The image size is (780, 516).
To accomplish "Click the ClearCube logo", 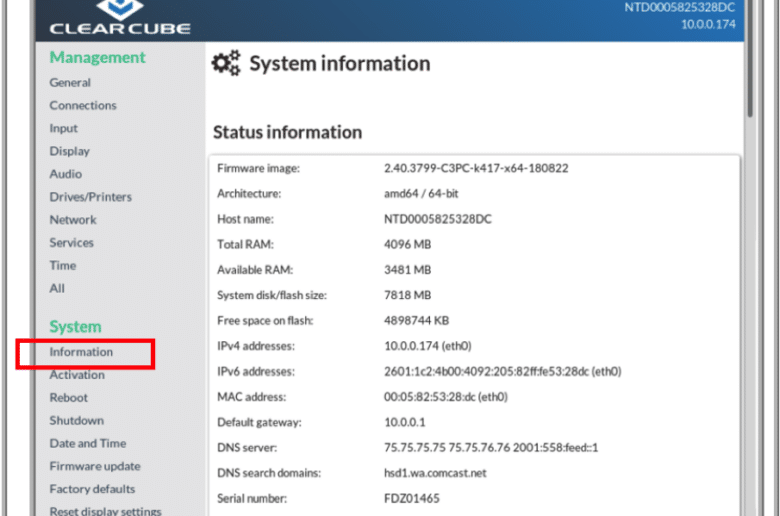I will (120, 17).
